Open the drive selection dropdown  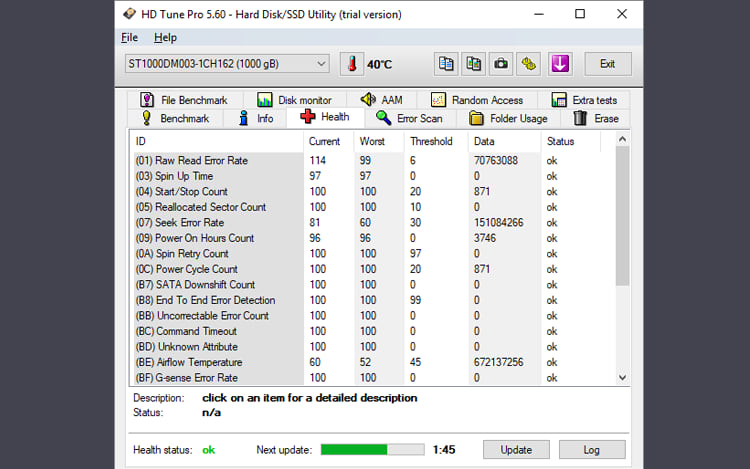tap(227, 64)
